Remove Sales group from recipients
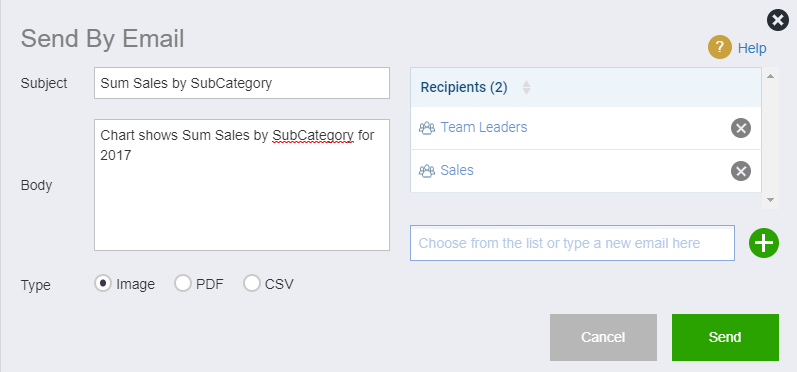797x372 pixels. coord(741,171)
